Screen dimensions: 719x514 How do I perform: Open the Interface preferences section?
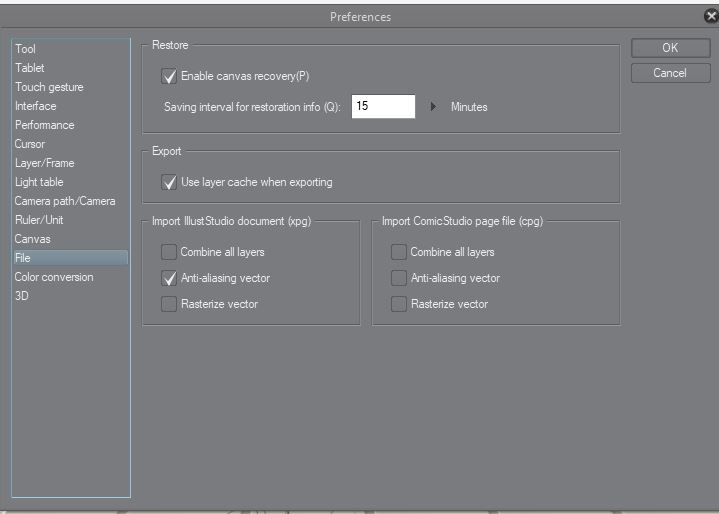36,106
